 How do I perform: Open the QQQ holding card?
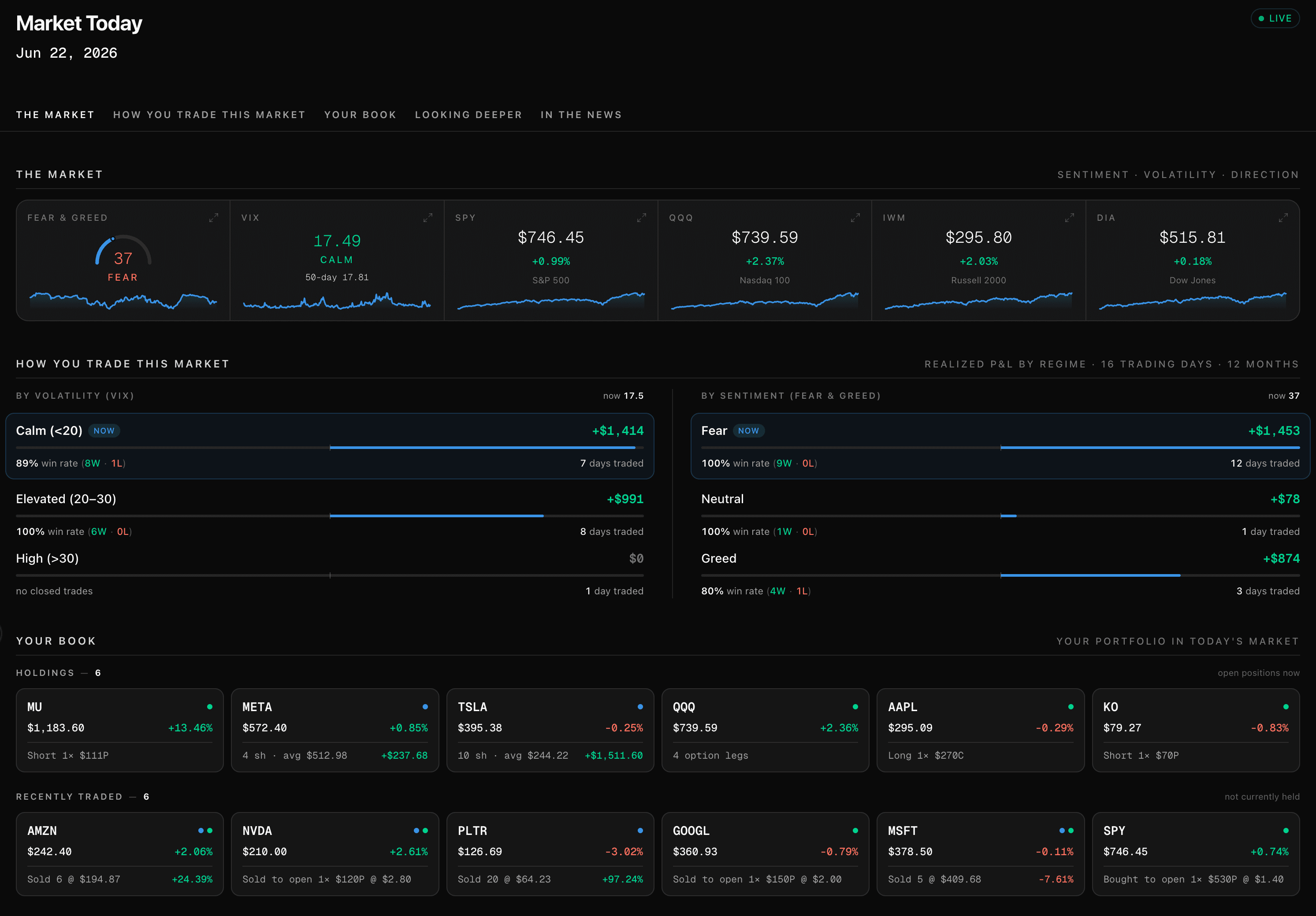(765, 731)
